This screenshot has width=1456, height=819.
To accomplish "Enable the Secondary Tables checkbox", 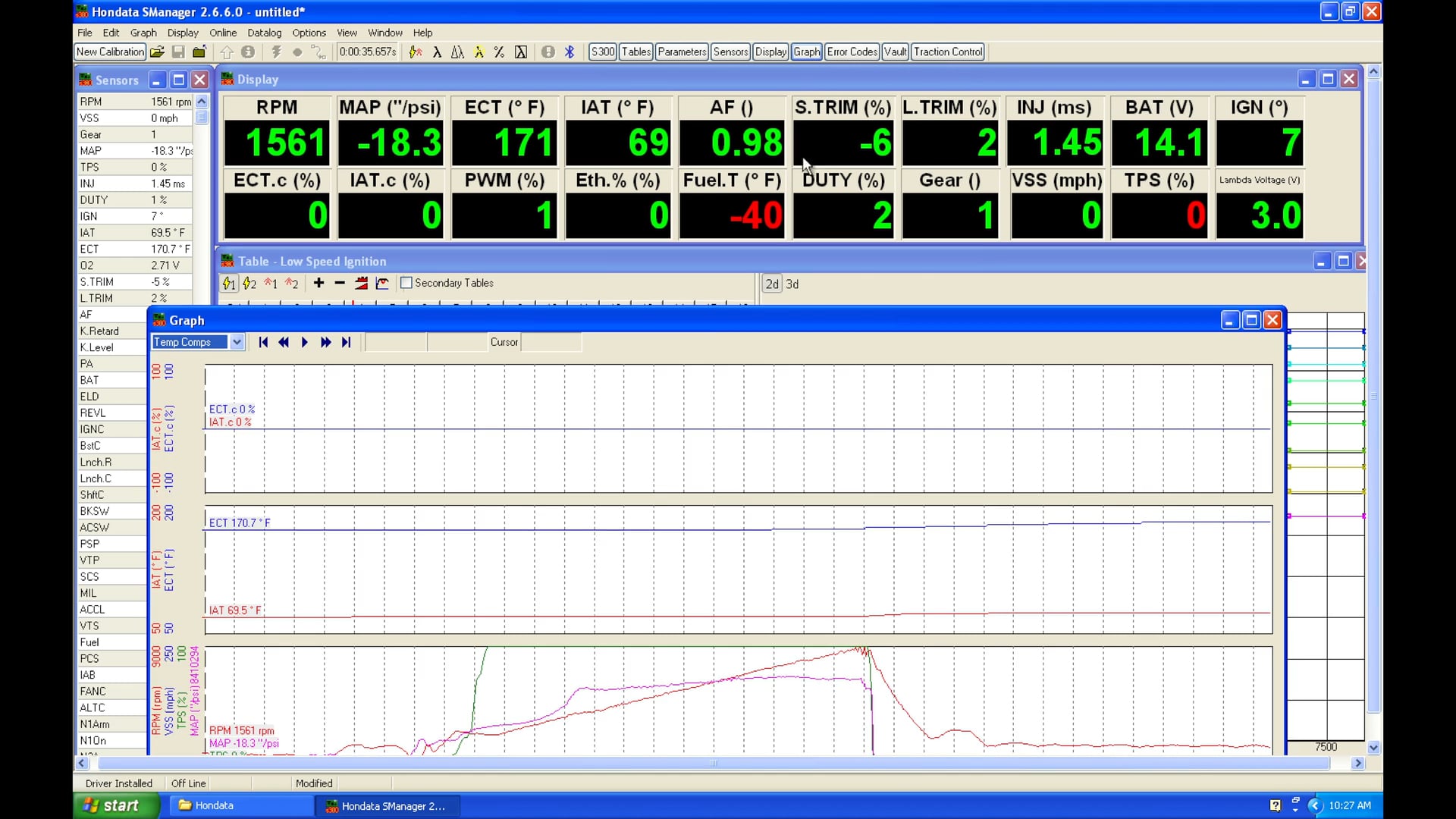I will [x=406, y=284].
